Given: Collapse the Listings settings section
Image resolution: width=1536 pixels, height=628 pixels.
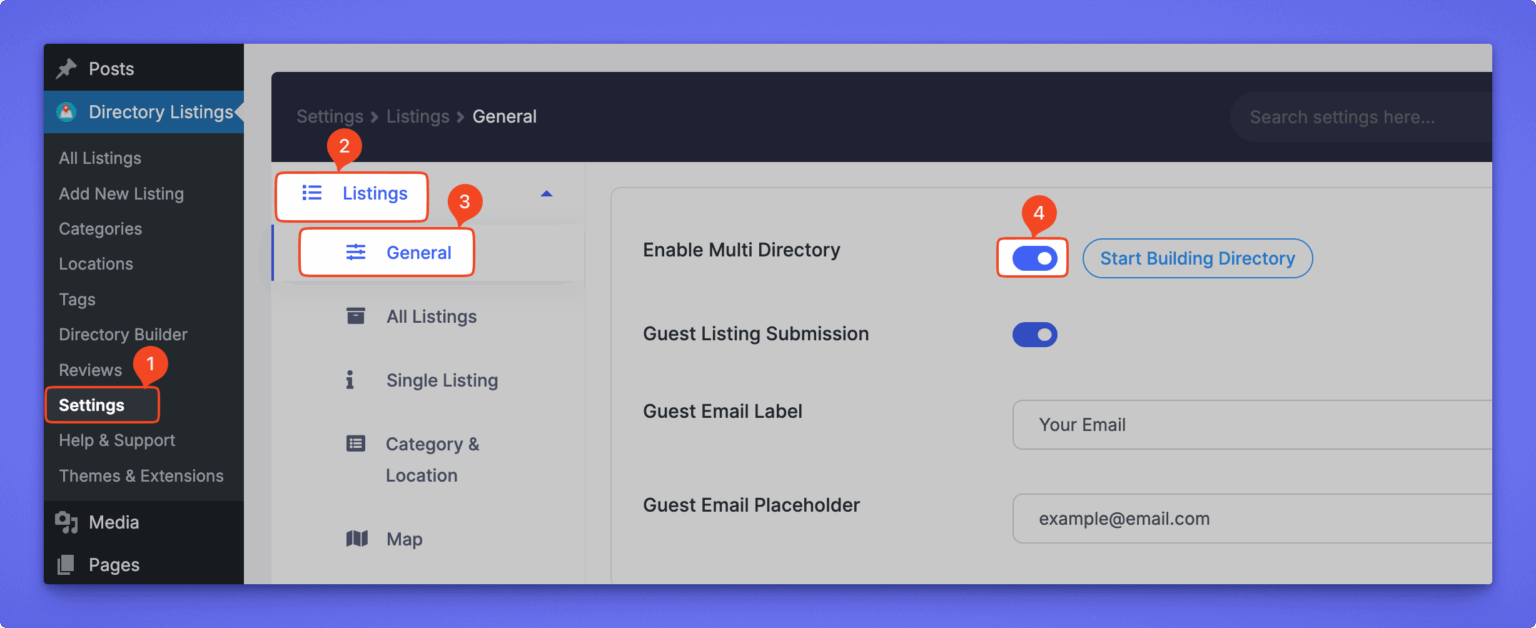Looking at the screenshot, I should [546, 194].
